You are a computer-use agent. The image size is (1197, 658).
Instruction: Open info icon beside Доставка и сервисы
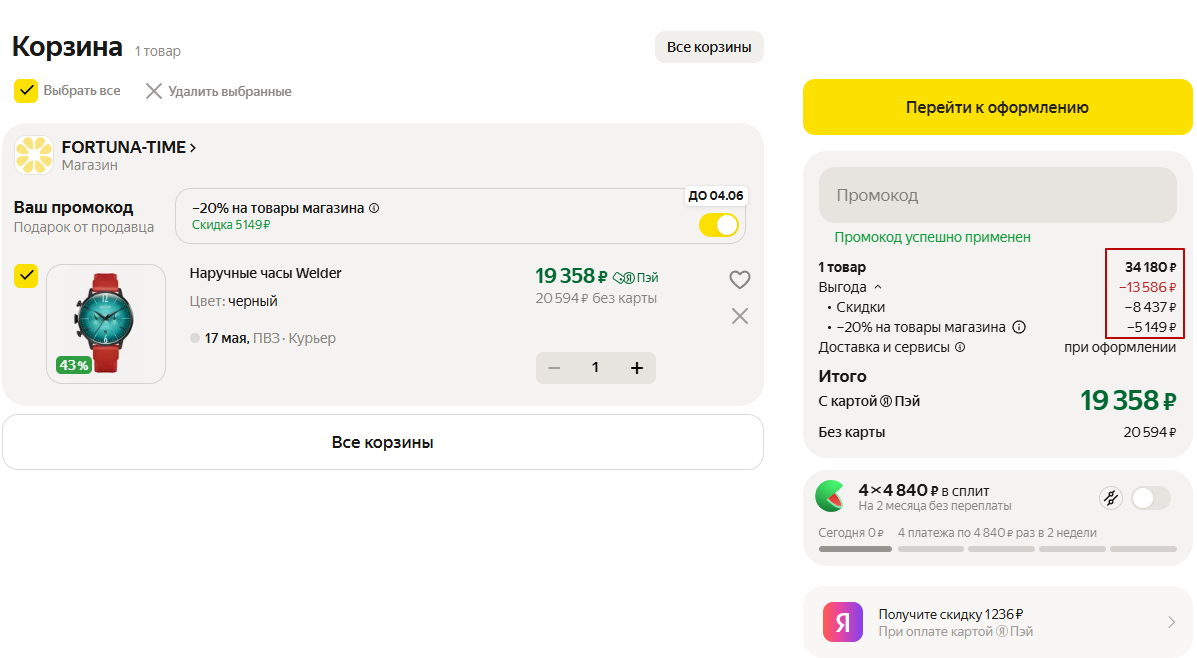point(960,347)
